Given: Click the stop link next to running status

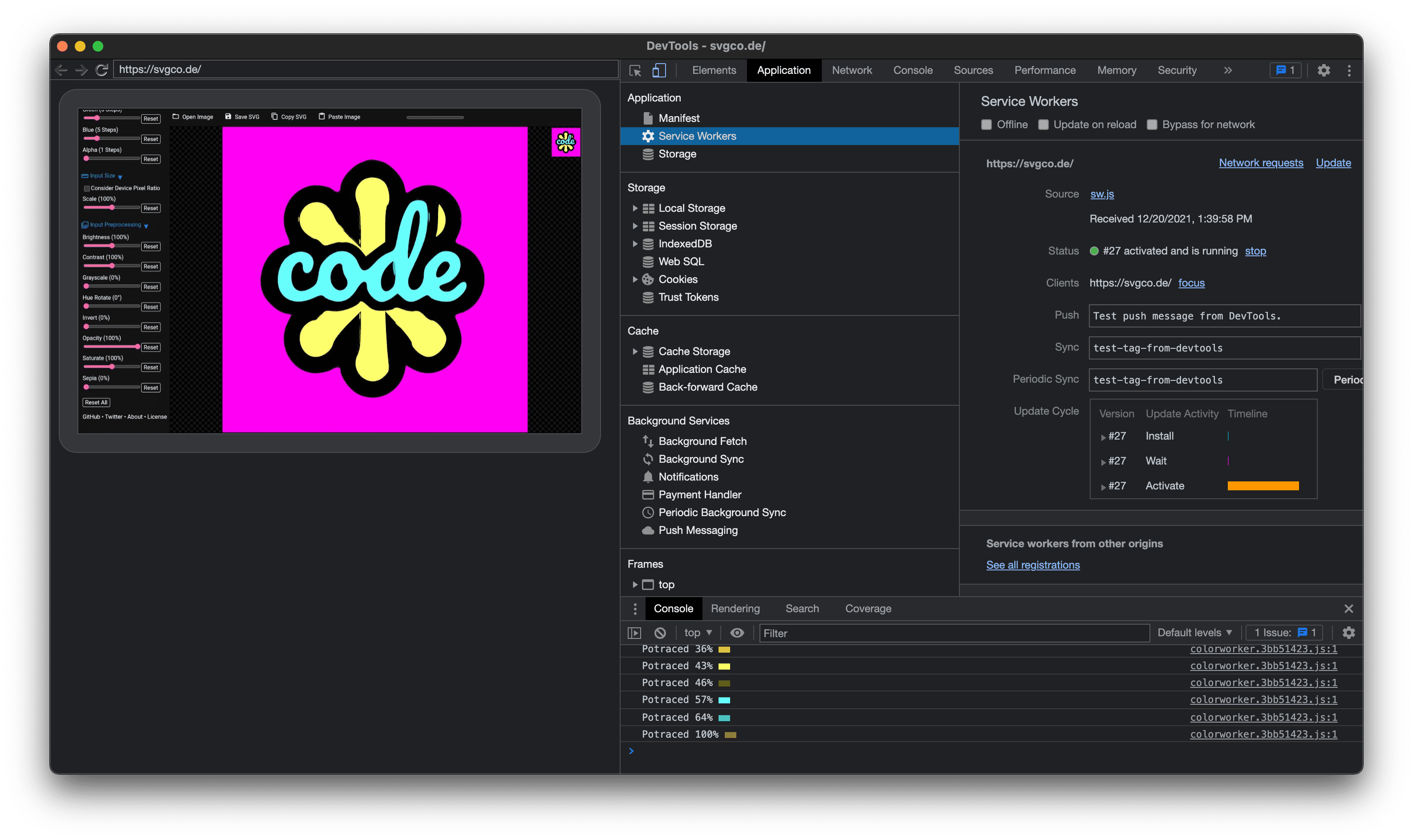Looking at the screenshot, I should 1255,251.
